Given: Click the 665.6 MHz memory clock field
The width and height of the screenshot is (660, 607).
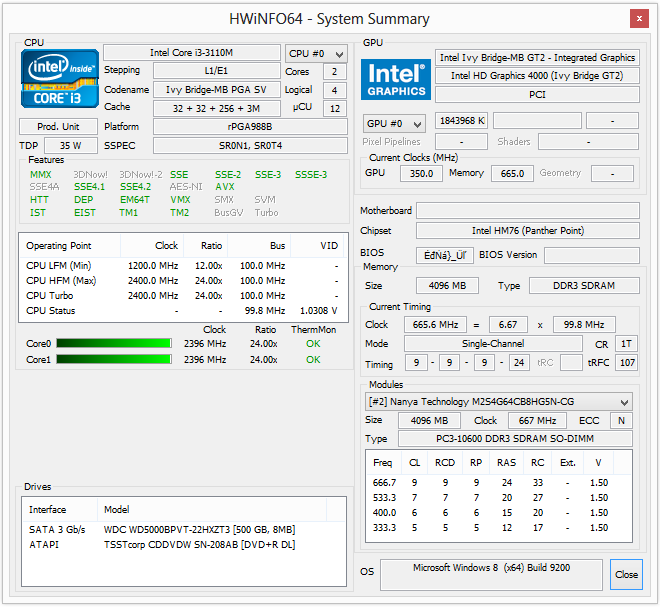Looking at the screenshot, I should tap(435, 325).
